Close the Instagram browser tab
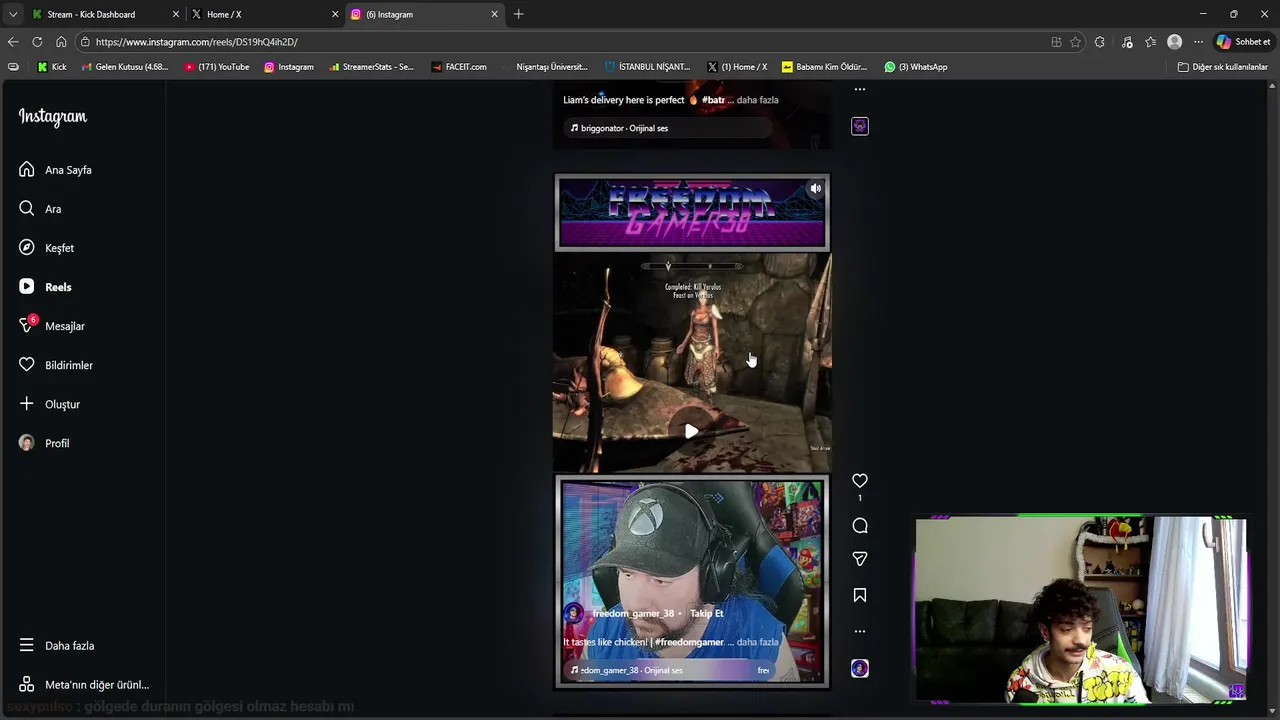 (494, 14)
